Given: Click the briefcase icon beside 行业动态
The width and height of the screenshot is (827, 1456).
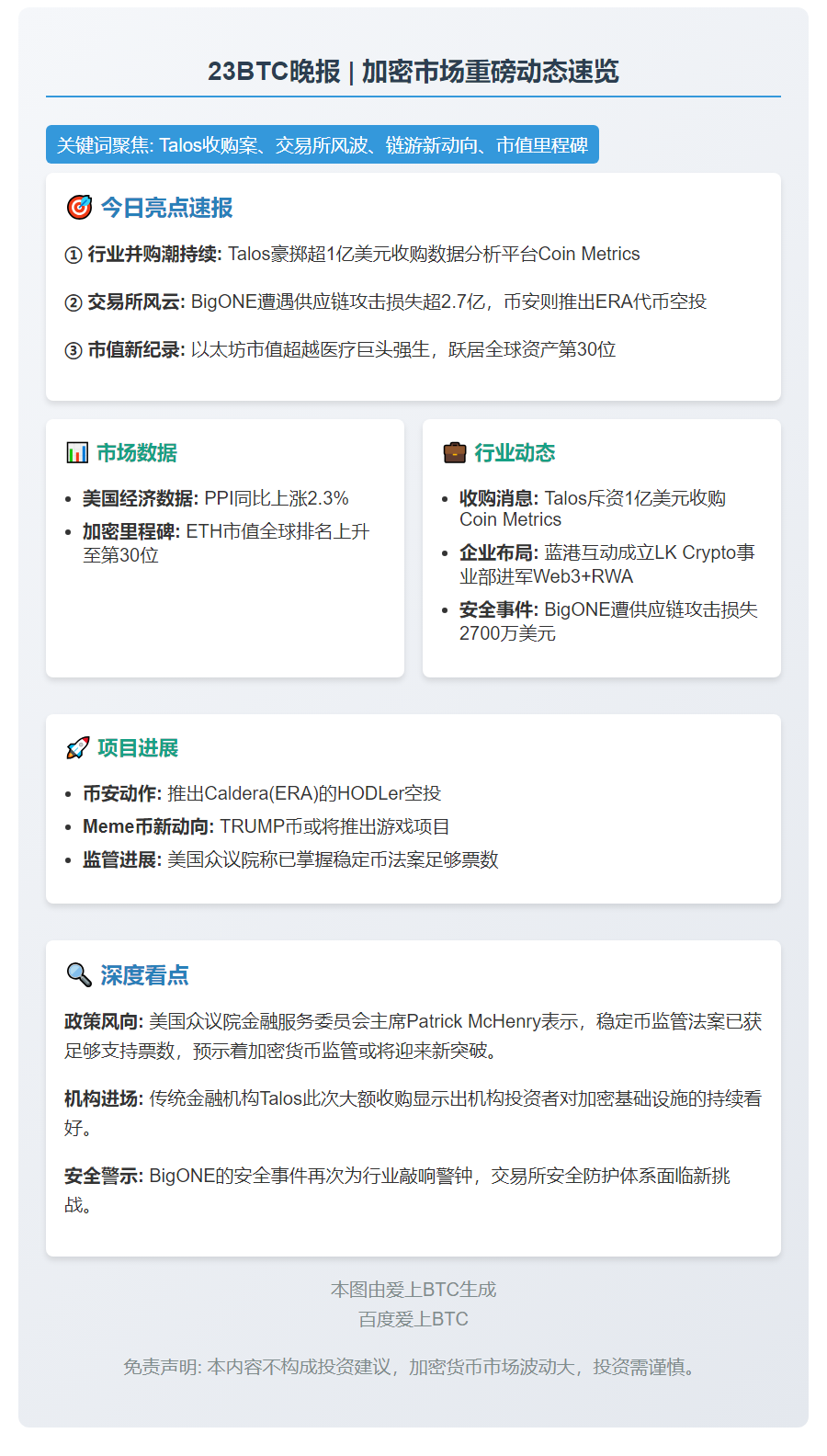Looking at the screenshot, I should (455, 452).
